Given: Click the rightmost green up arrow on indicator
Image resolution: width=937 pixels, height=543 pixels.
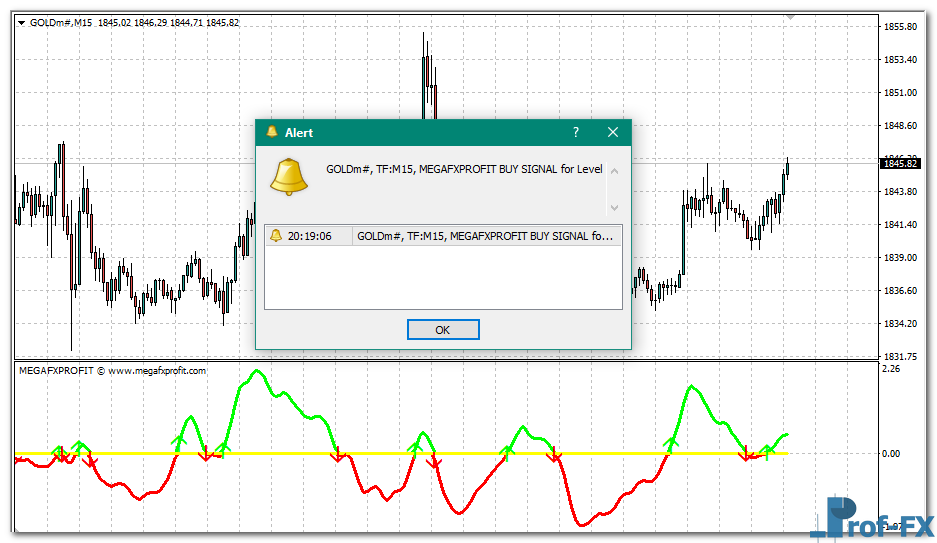Looking at the screenshot, I should (768, 450).
